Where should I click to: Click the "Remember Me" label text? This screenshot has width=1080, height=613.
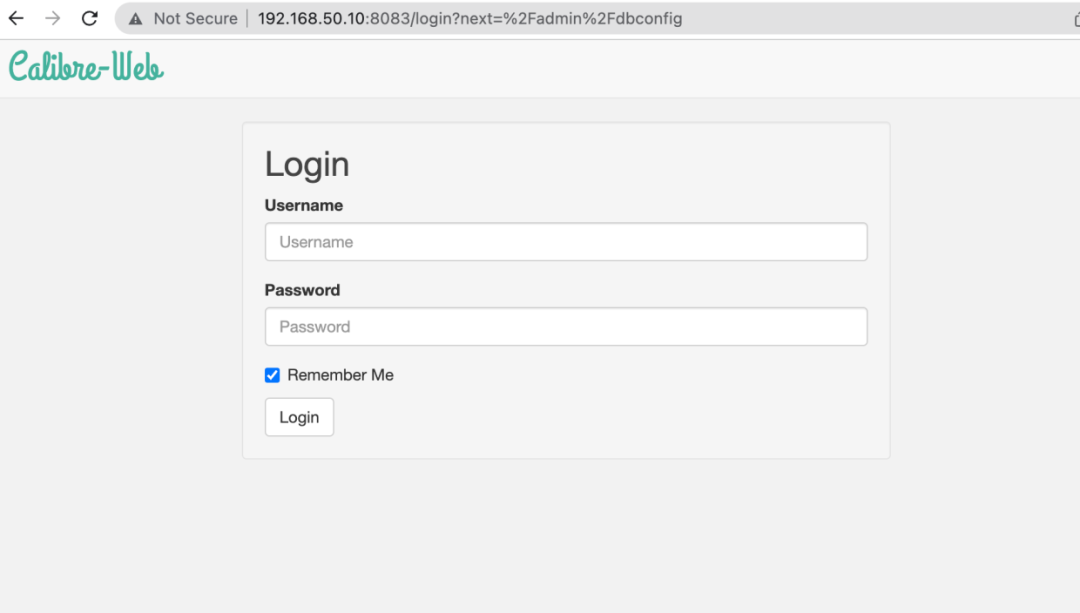340,375
